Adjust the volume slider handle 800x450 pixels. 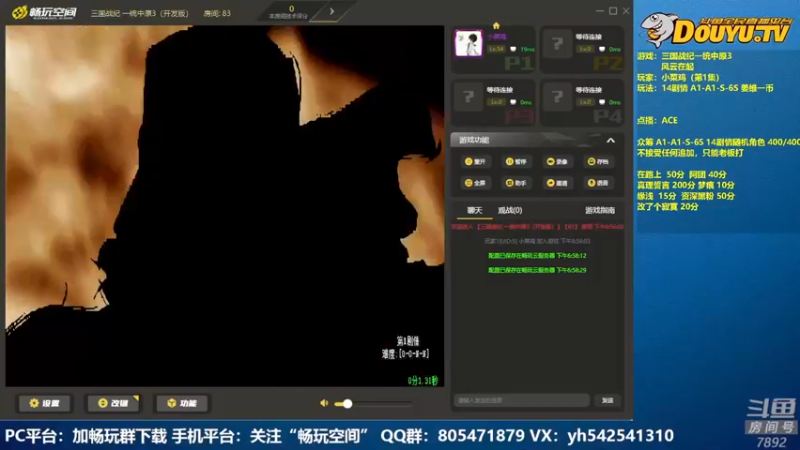[347, 404]
